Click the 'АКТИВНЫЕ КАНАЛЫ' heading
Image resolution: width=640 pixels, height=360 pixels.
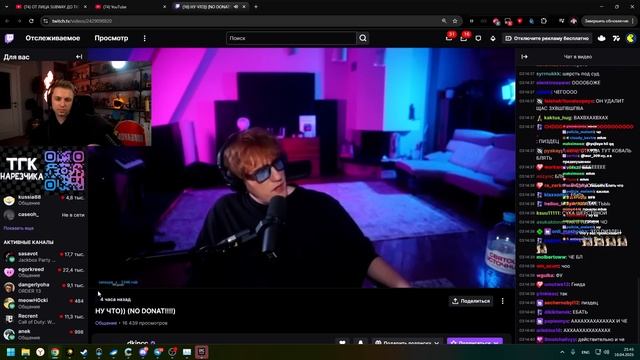(29, 242)
